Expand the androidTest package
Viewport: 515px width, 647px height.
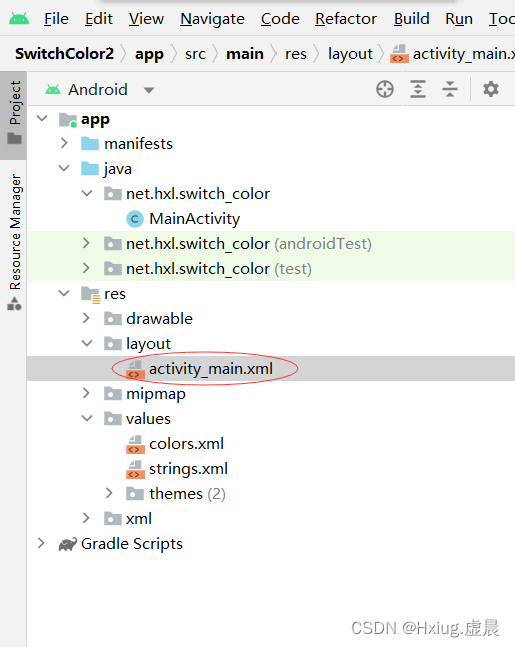(x=86, y=243)
